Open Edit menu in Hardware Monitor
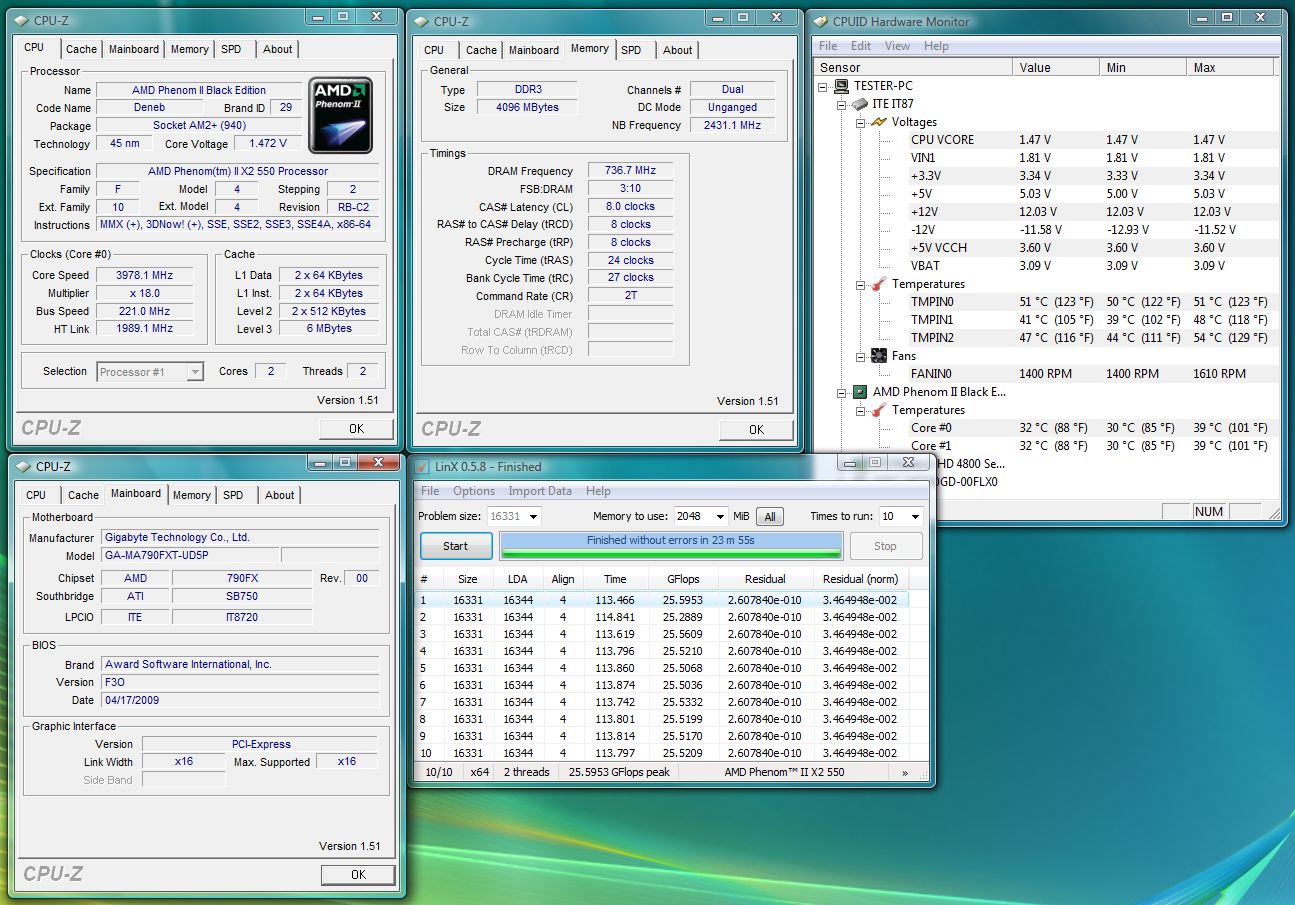 point(861,46)
